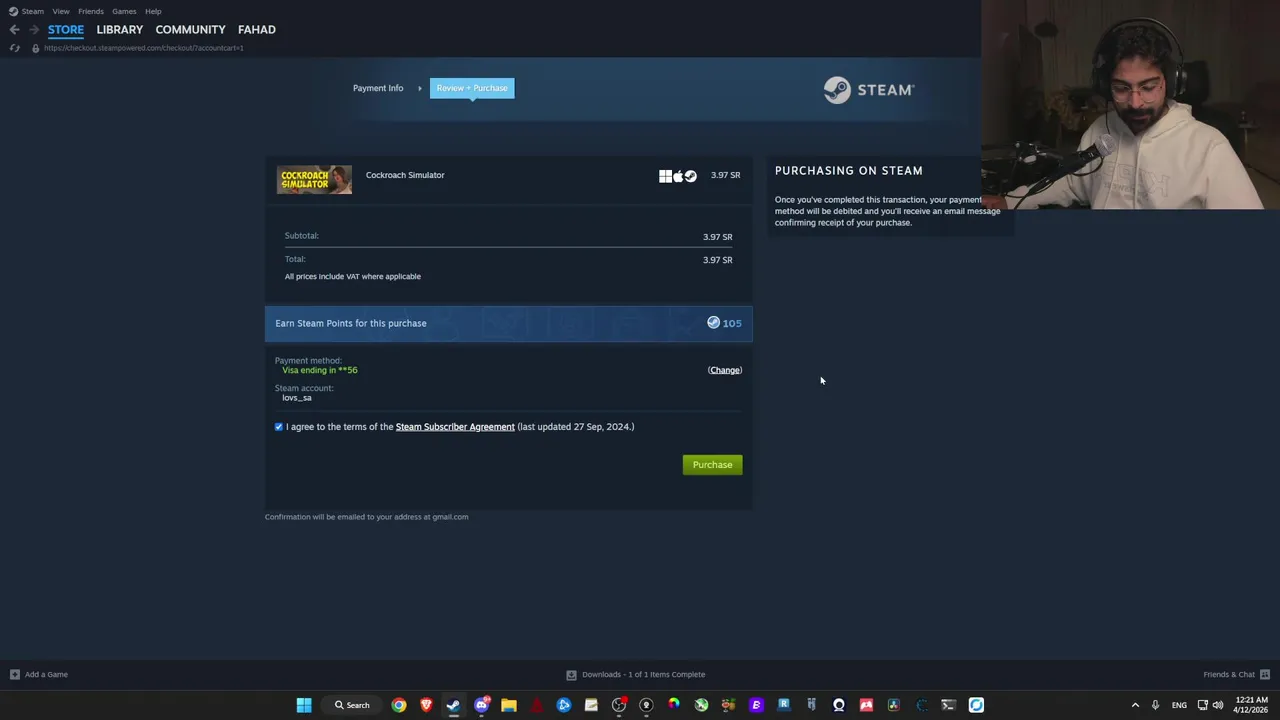1280x720 pixels.
Task: Open the COMMUNITY tab
Action: [190, 30]
